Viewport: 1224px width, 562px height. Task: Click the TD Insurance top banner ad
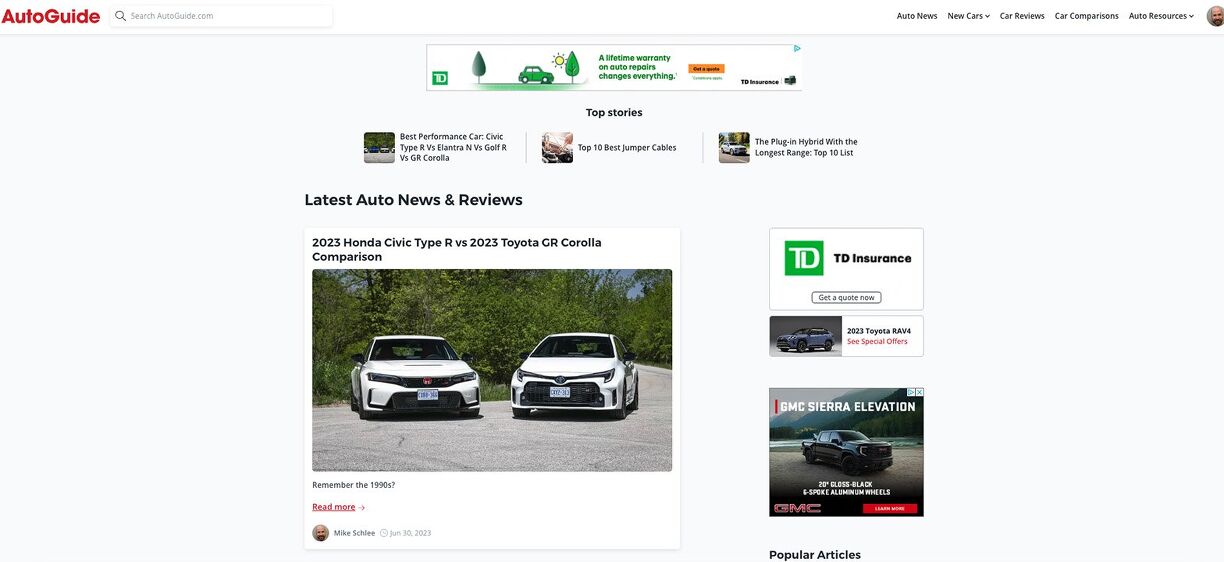pos(614,67)
